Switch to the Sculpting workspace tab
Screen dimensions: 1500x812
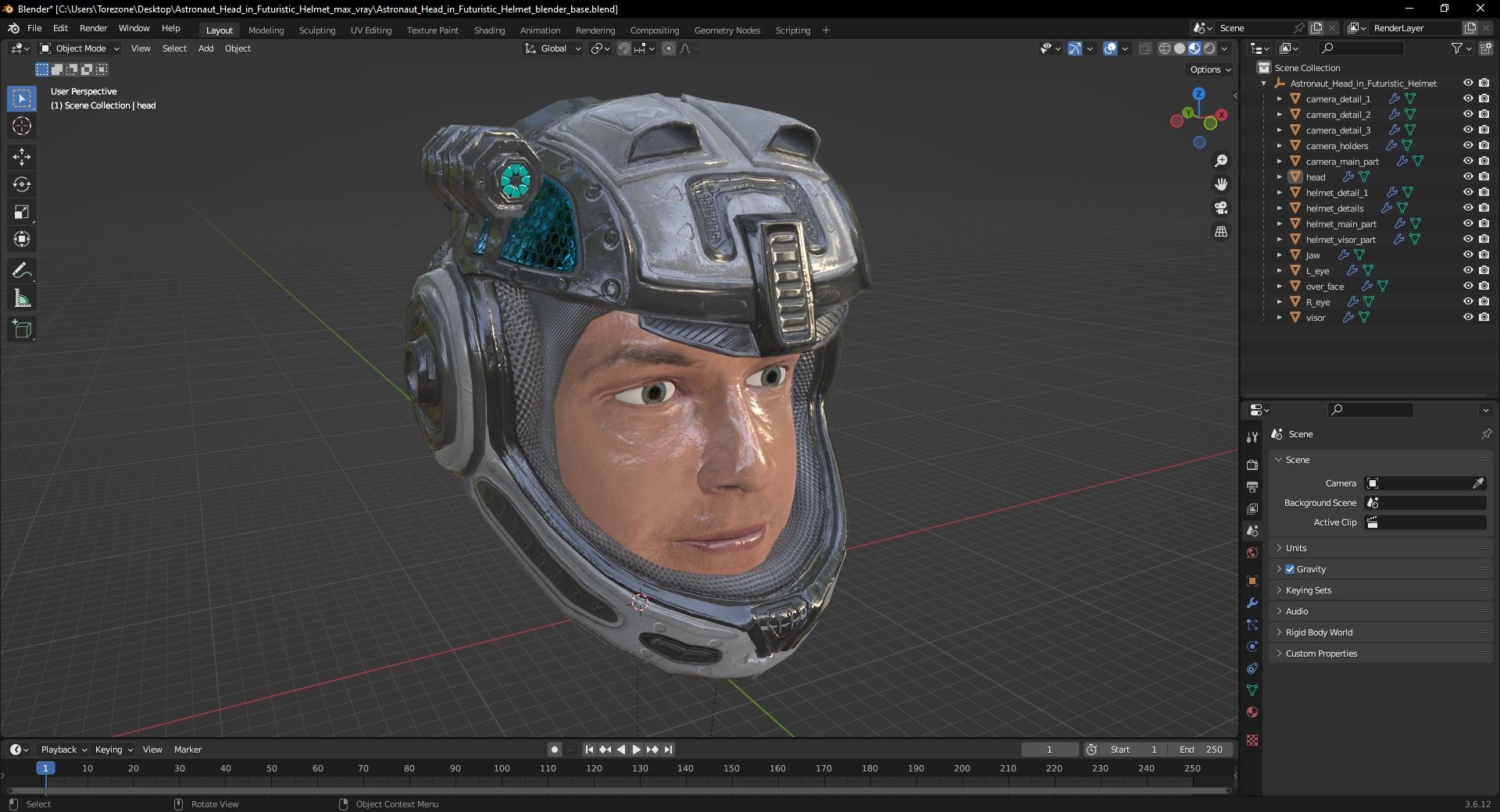(x=317, y=30)
